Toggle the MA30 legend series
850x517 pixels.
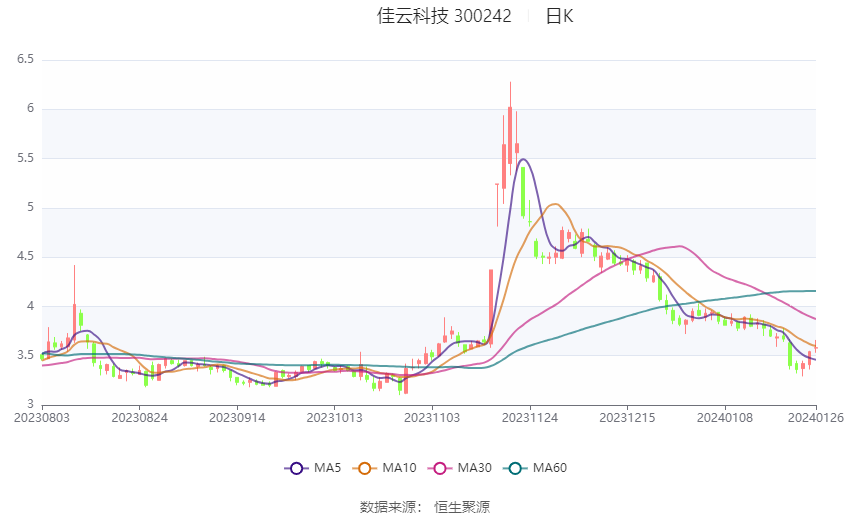[460, 468]
